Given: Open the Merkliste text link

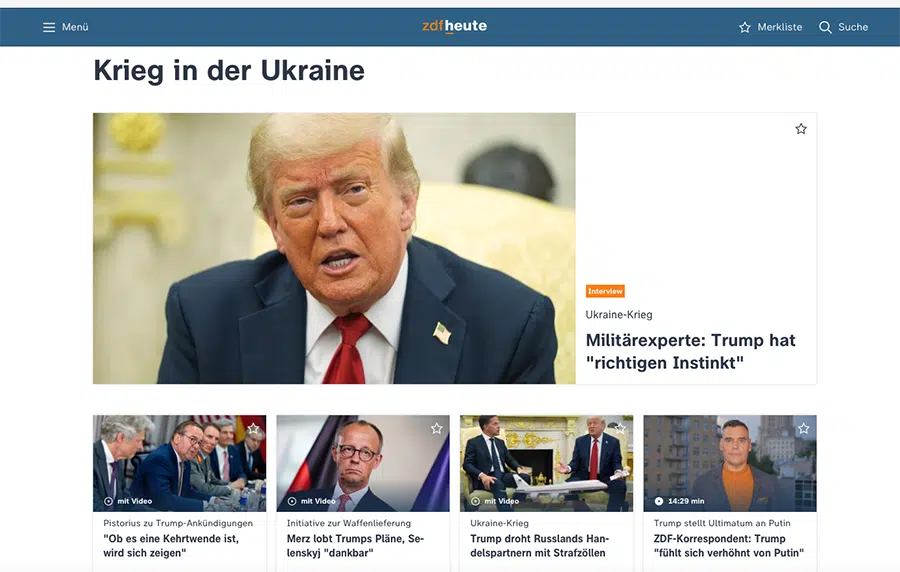Looking at the screenshot, I should point(779,27).
